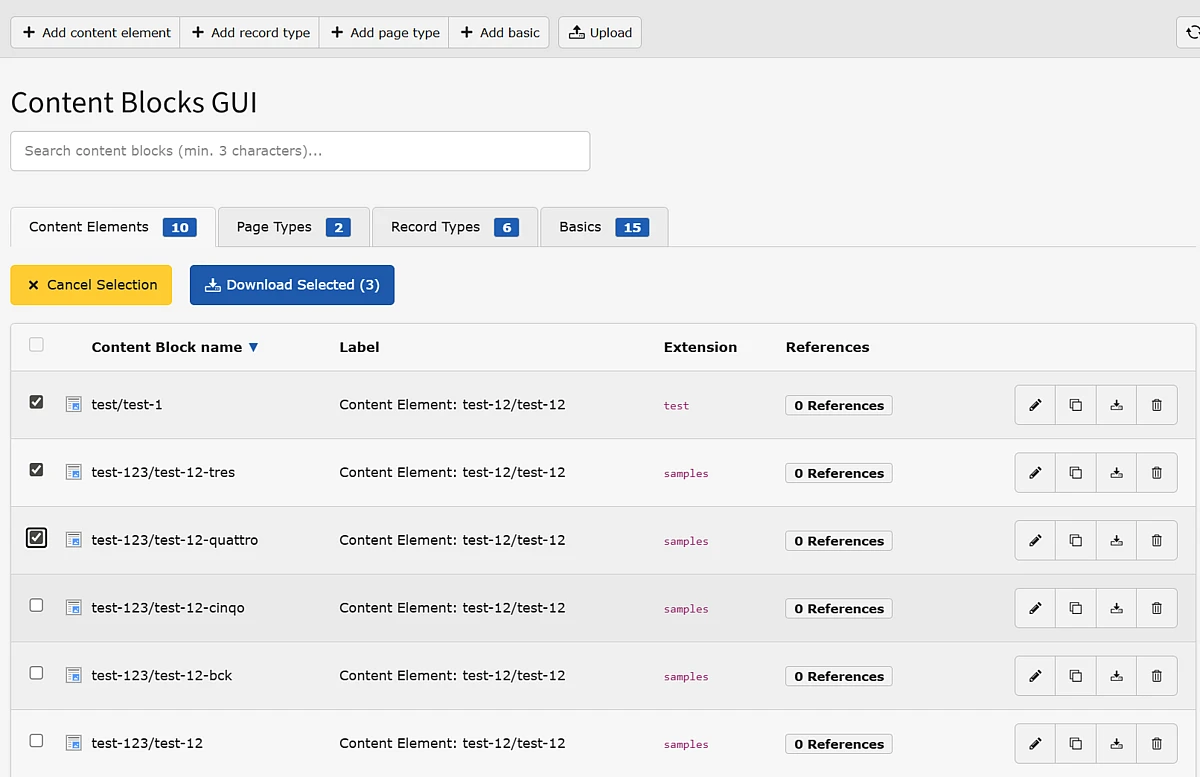Check the test-123/test-12-cinqo row checkbox
The height and width of the screenshot is (777, 1200).
[x=37, y=605]
